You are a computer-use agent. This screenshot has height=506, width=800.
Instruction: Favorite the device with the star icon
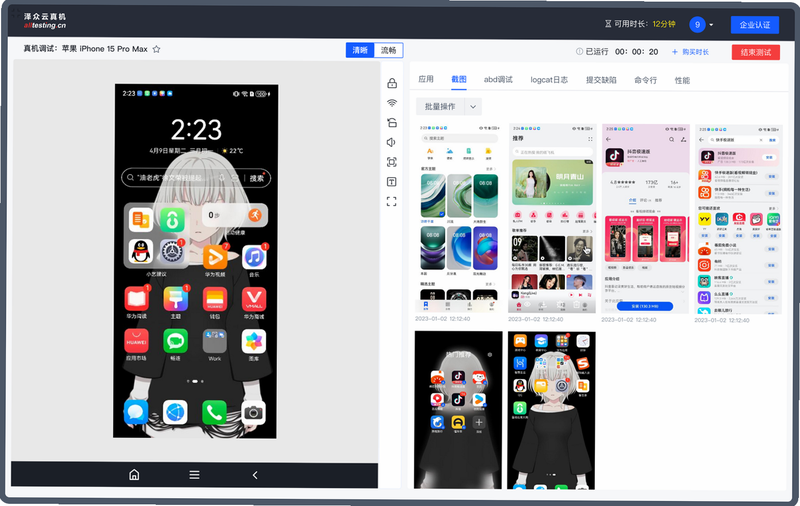pos(157,49)
